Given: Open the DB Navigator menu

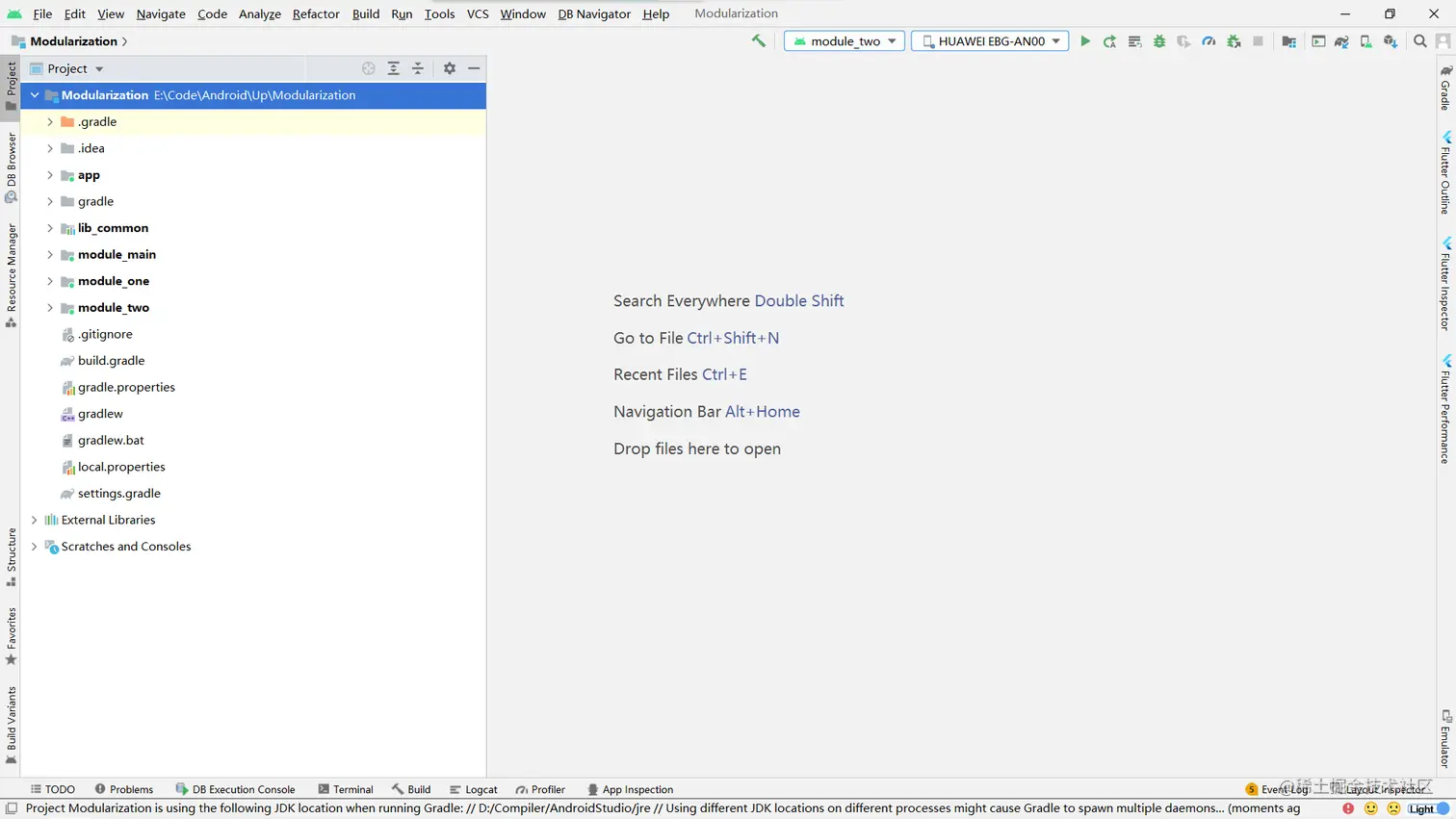Looking at the screenshot, I should pos(594,13).
